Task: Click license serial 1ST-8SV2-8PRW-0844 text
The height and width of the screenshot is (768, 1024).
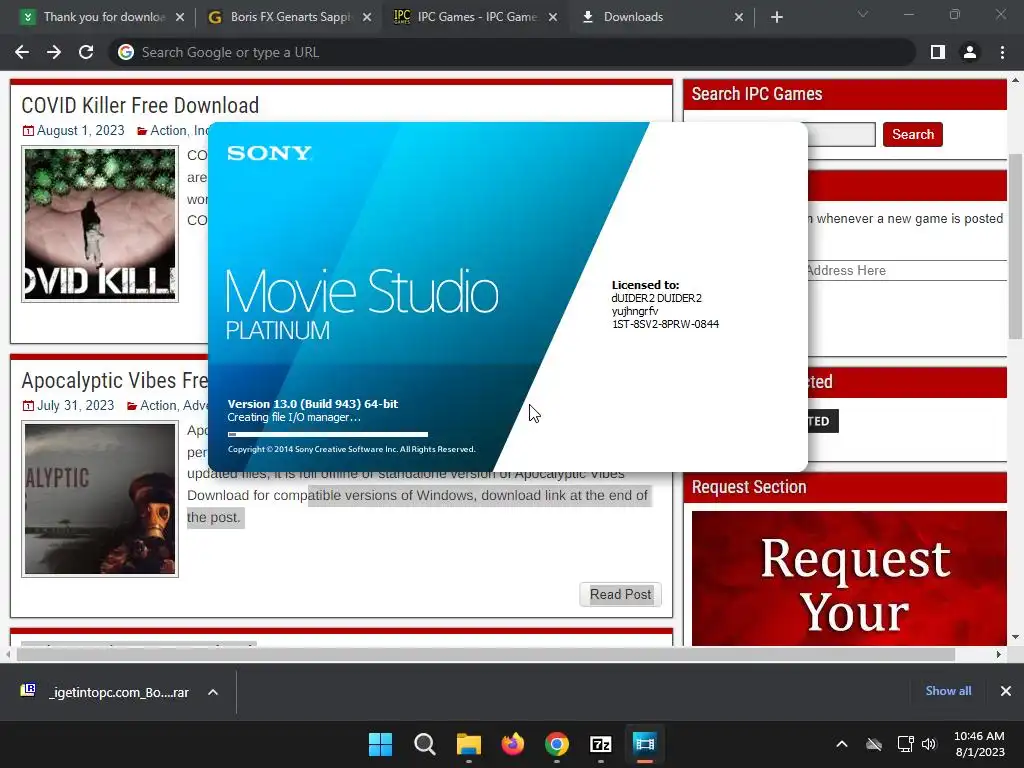Action: (x=665, y=324)
